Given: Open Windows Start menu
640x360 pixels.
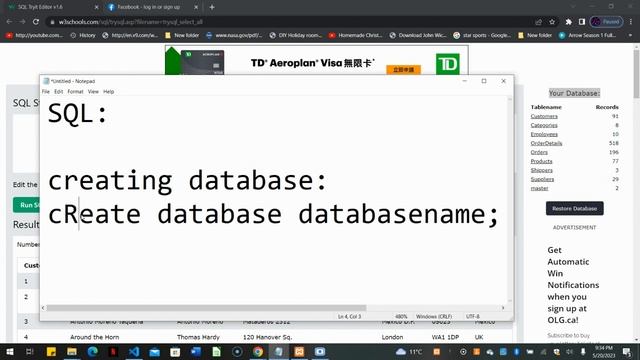Looking at the screenshot, I should click(x=9, y=351).
